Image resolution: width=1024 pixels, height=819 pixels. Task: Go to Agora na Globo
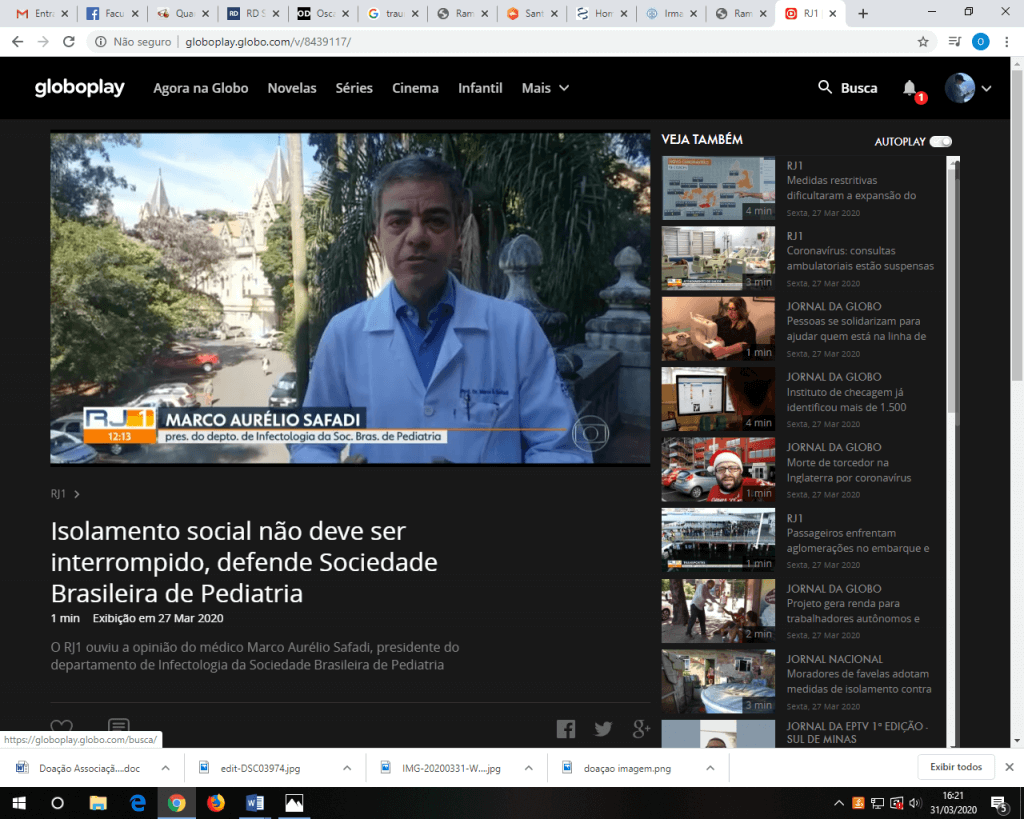tap(200, 88)
